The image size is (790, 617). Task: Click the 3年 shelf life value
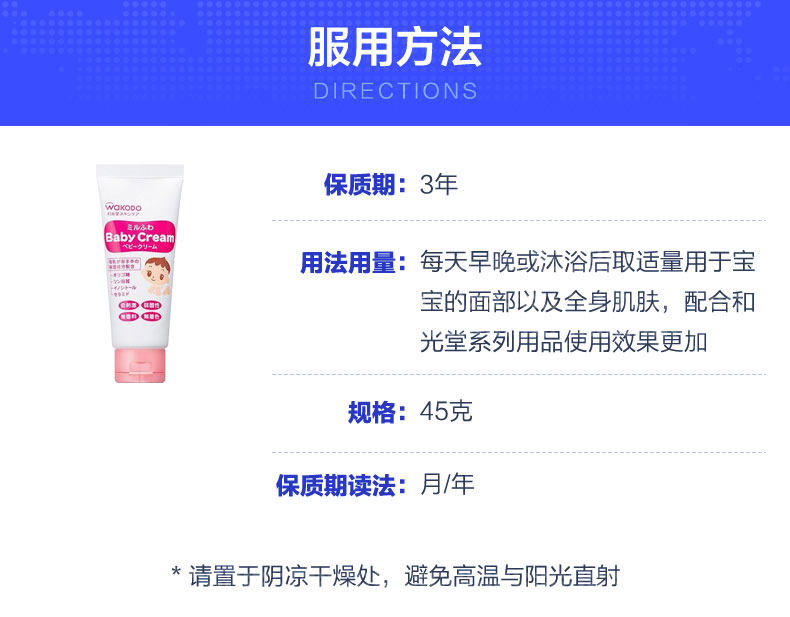tap(438, 184)
